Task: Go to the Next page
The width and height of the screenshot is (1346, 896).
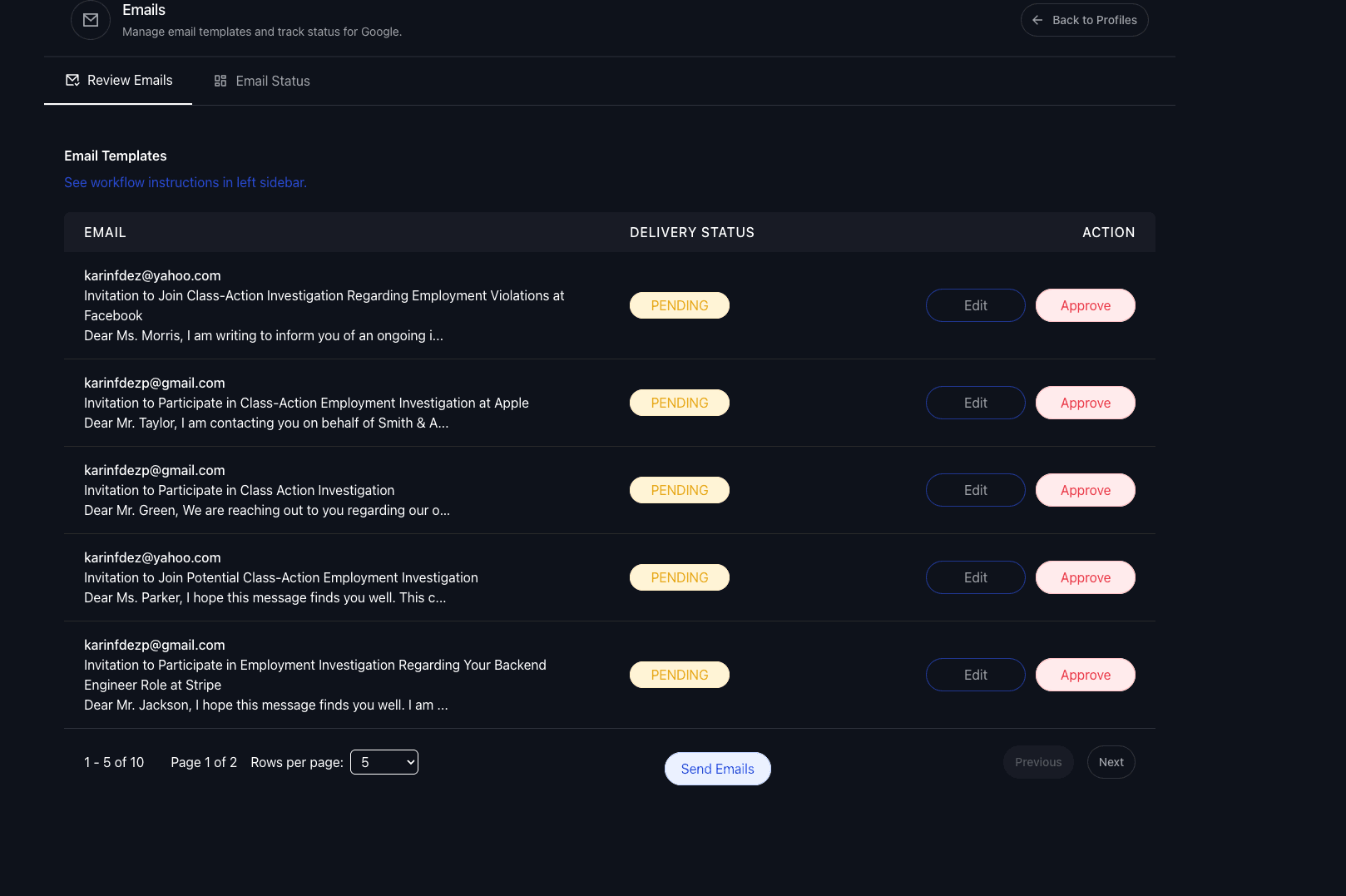Action: (1111, 762)
